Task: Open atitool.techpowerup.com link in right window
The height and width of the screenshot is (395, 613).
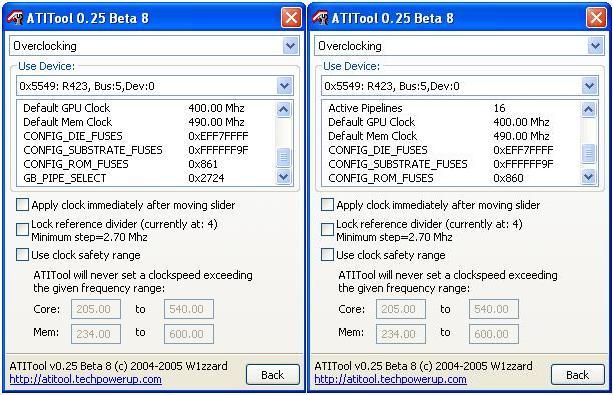Action: (x=390, y=379)
